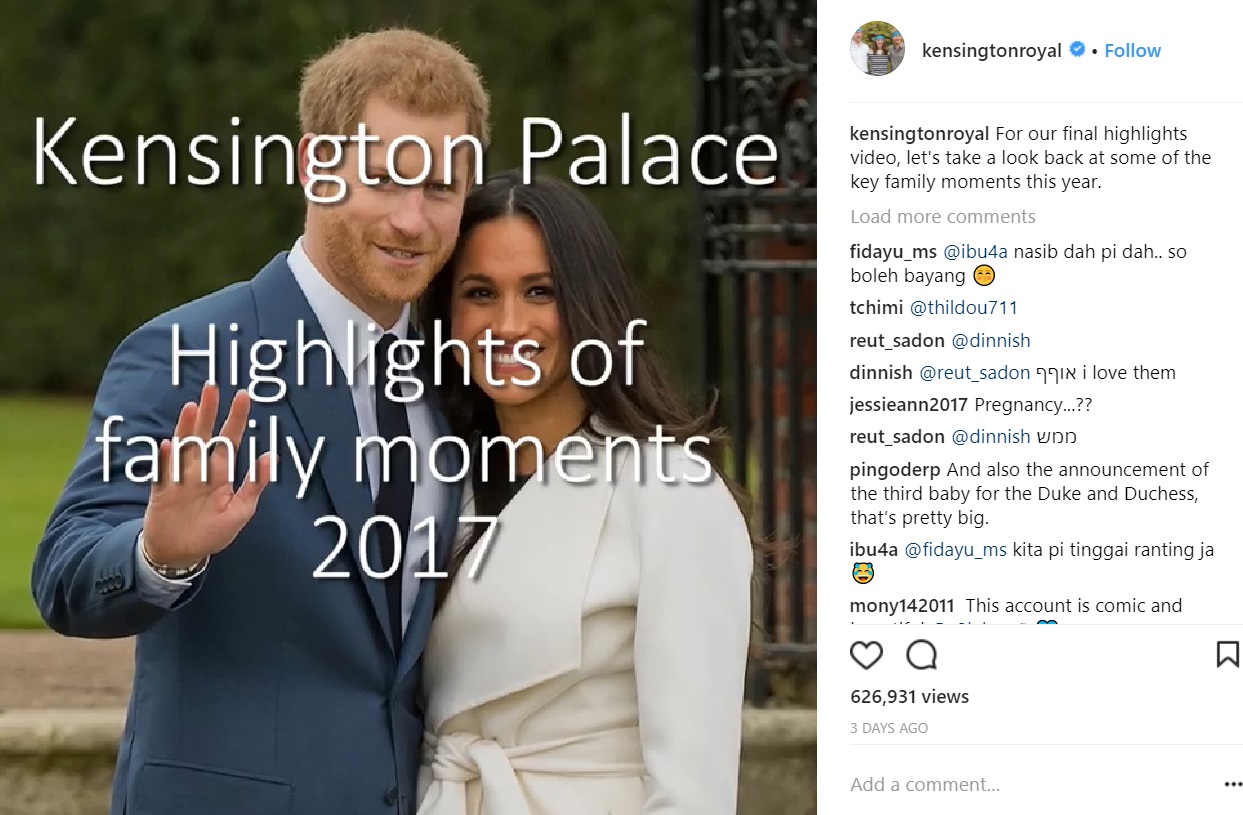Open mony142011's profile
1243x815 pixels.
[x=901, y=606]
